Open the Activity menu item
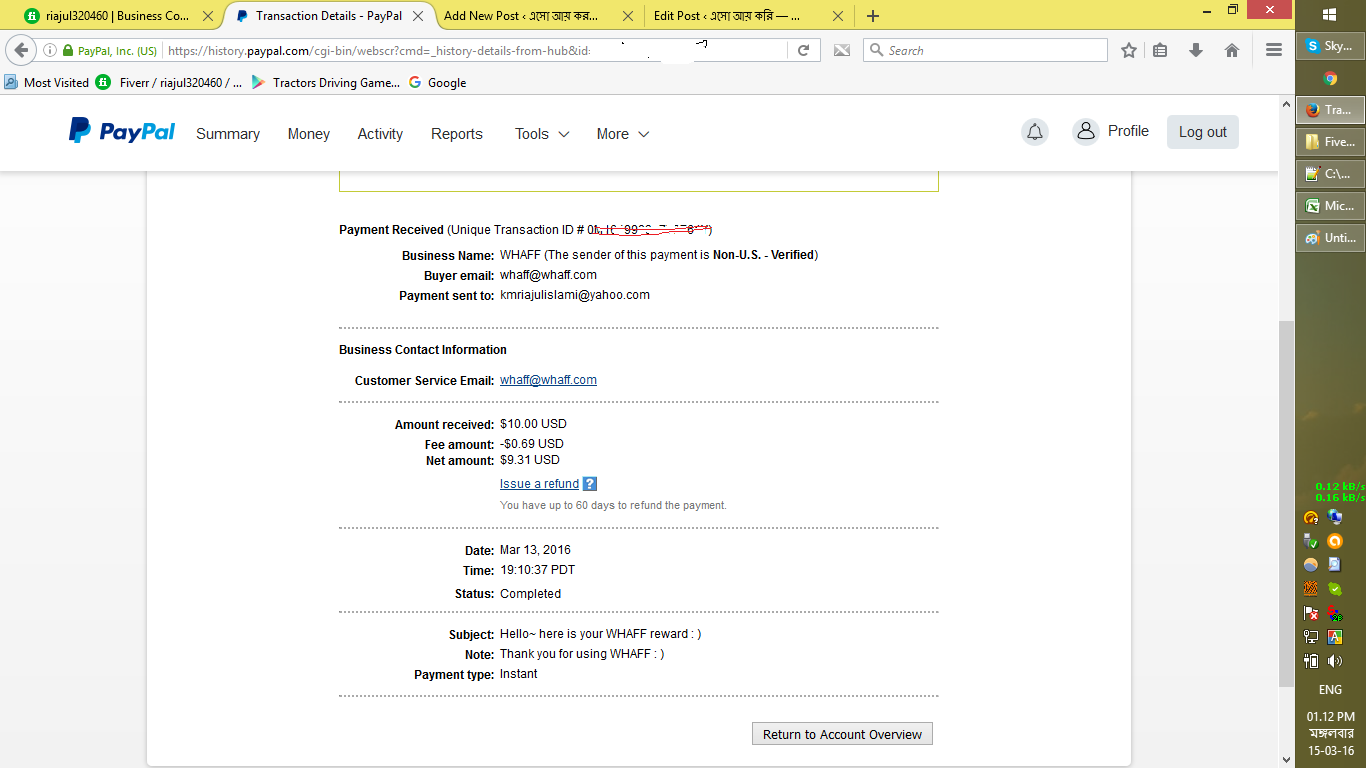This screenshot has height=768, width=1366. [380, 134]
